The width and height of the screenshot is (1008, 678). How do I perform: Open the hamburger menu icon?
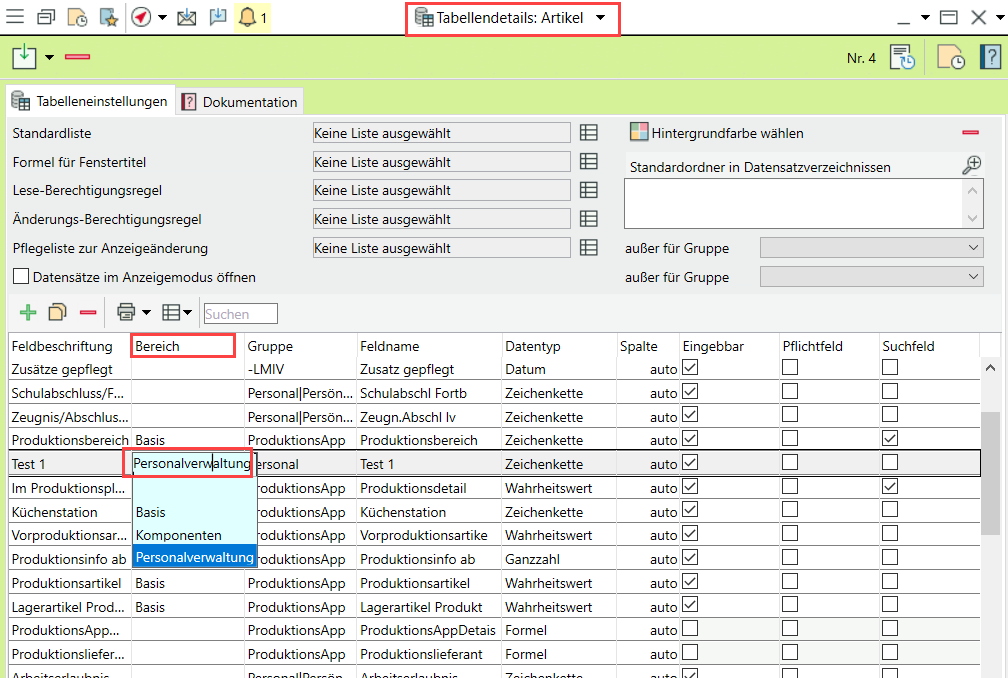click(x=16, y=17)
